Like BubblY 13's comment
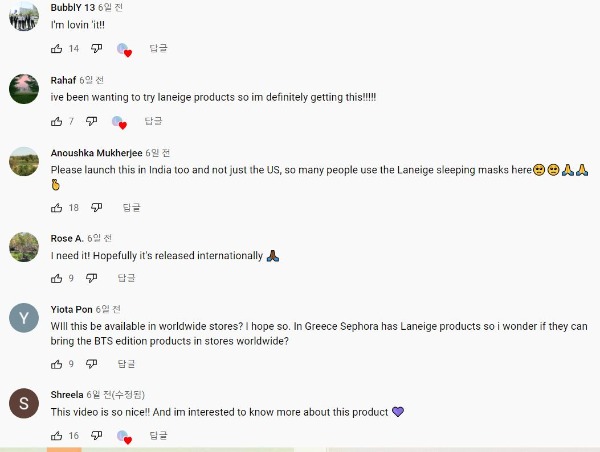The height and width of the screenshot is (452, 600). tap(56, 48)
